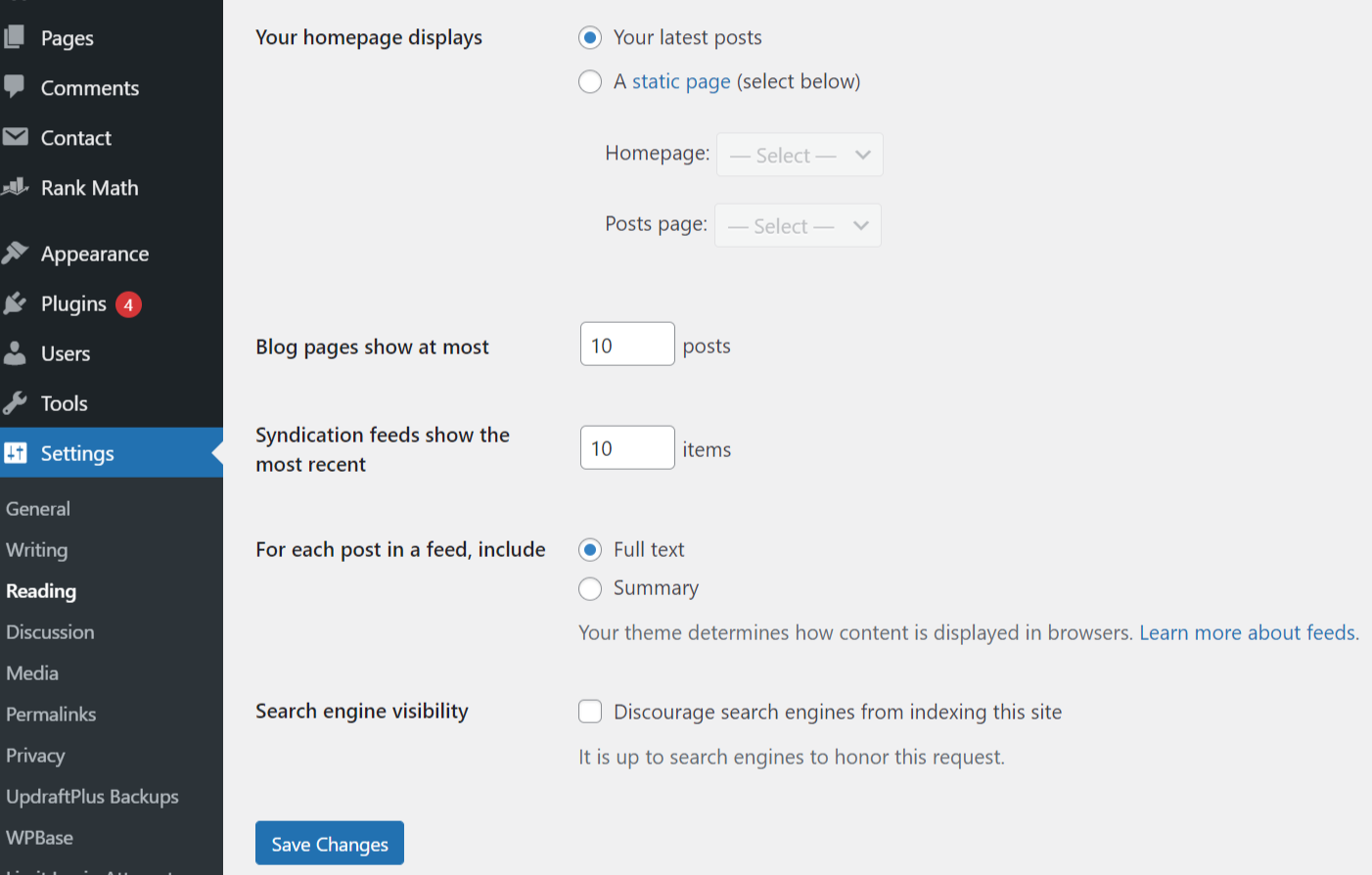Choose A static page option
Image resolution: width=1372 pixels, height=875 pixels.
[x=589, y=81]
